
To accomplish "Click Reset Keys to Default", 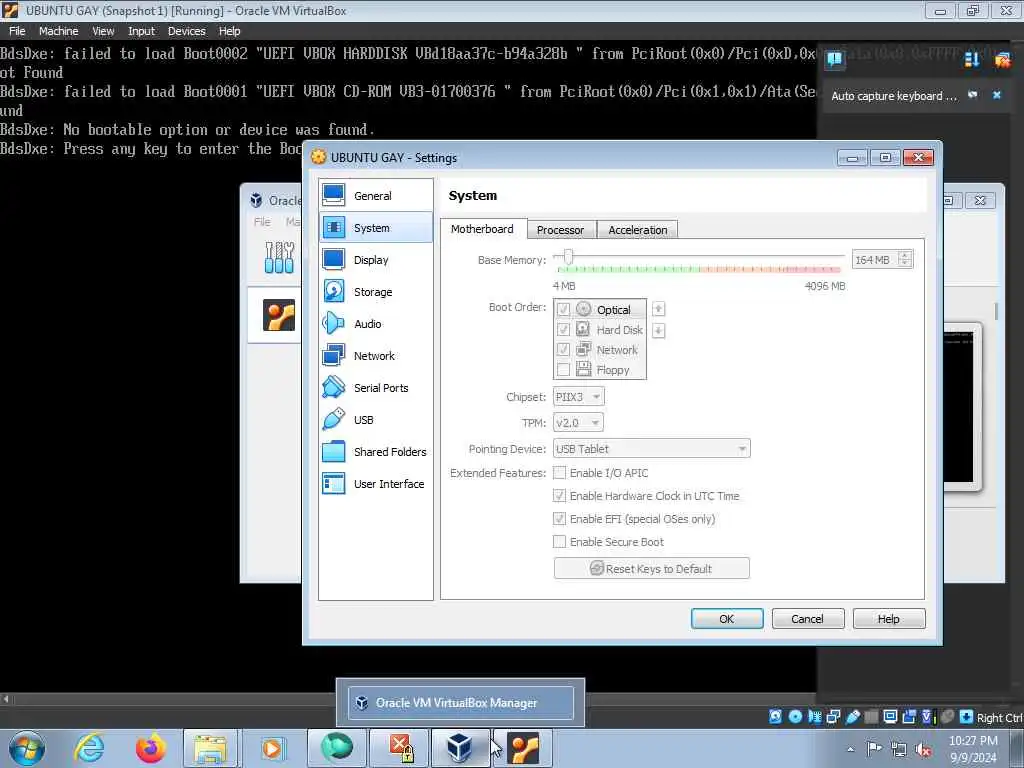I will (652, 568).
